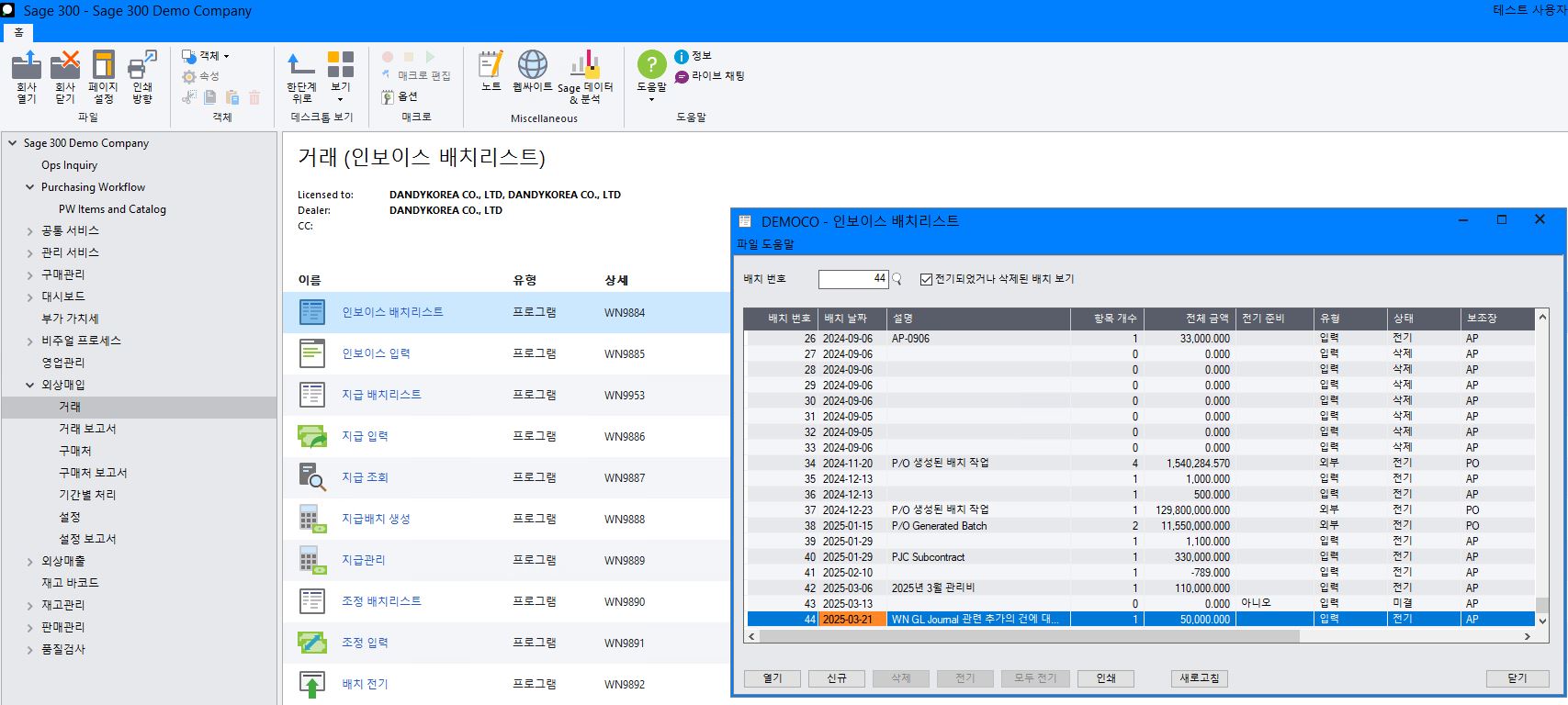Select batch row with PJC Subcontract
Image resolution: width=1568 pixels, height=705 pixels.
pyautogui.click(x=1141, y=556)
